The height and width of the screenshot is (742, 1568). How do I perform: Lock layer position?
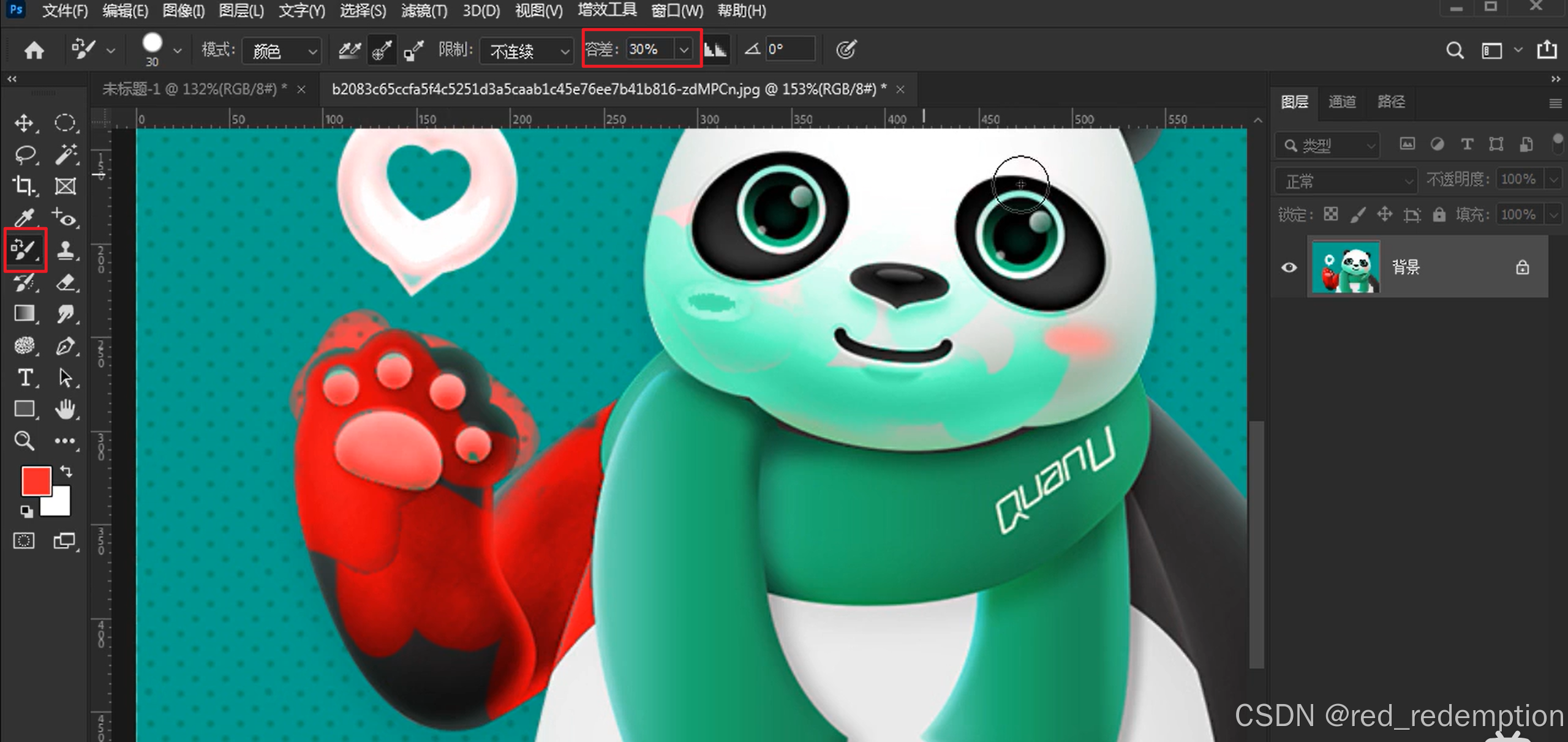(x=1384, y=214)
